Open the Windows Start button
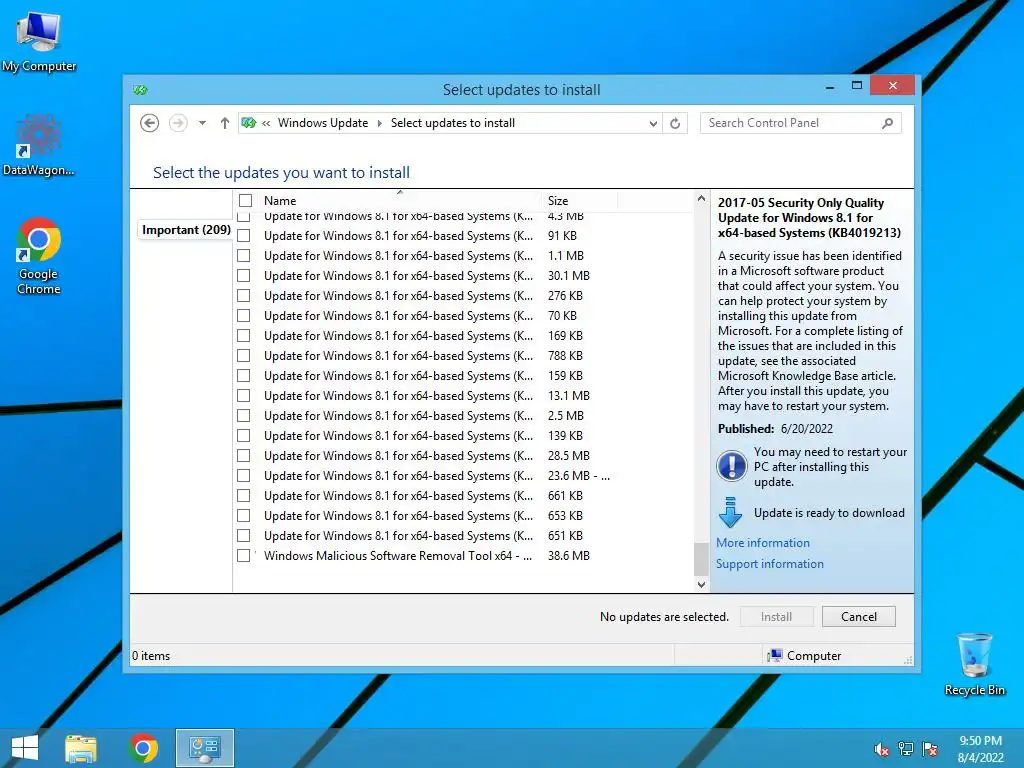Viewport: 1024px width, 768px height. (25, 748)
